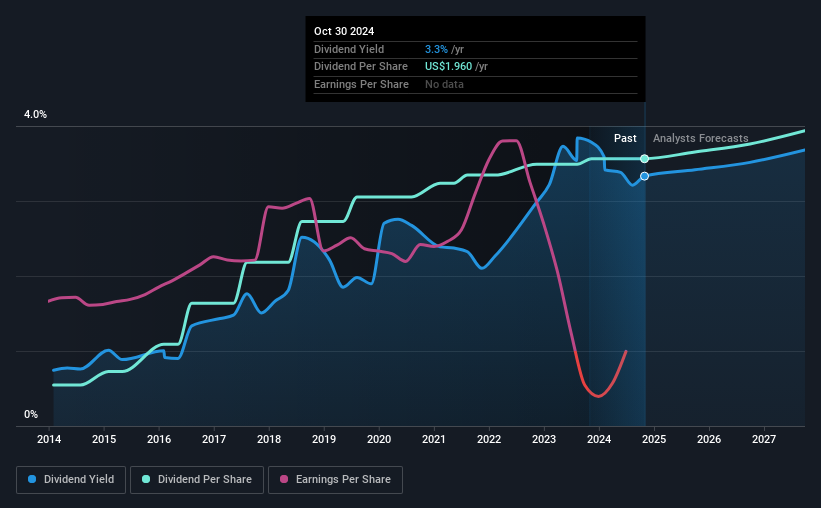Image resolution: width=821 pixels, height=508 pixels.
Task: Click the 2020 x-axis label
Action: 379,439
